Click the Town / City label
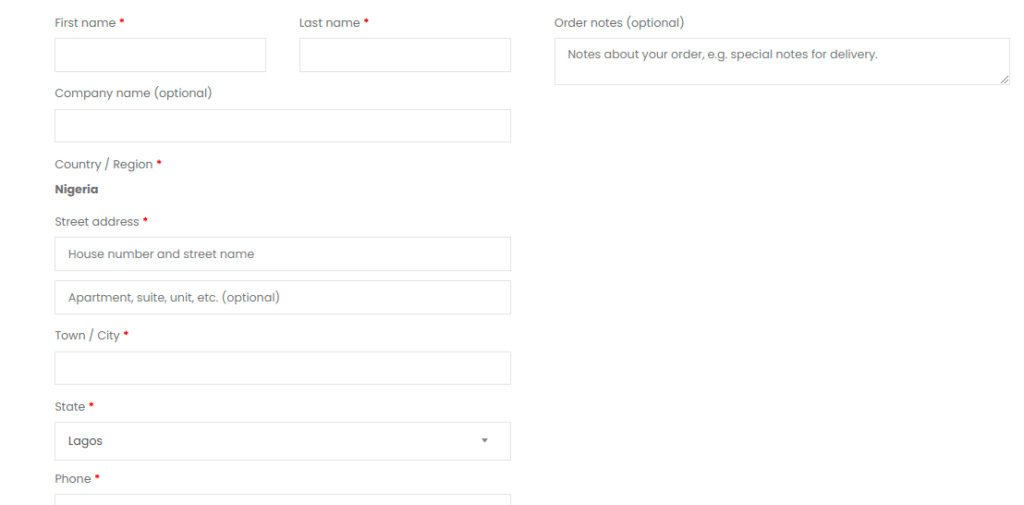The width and height of the screenshot is (1024, 505). [88, 336]
